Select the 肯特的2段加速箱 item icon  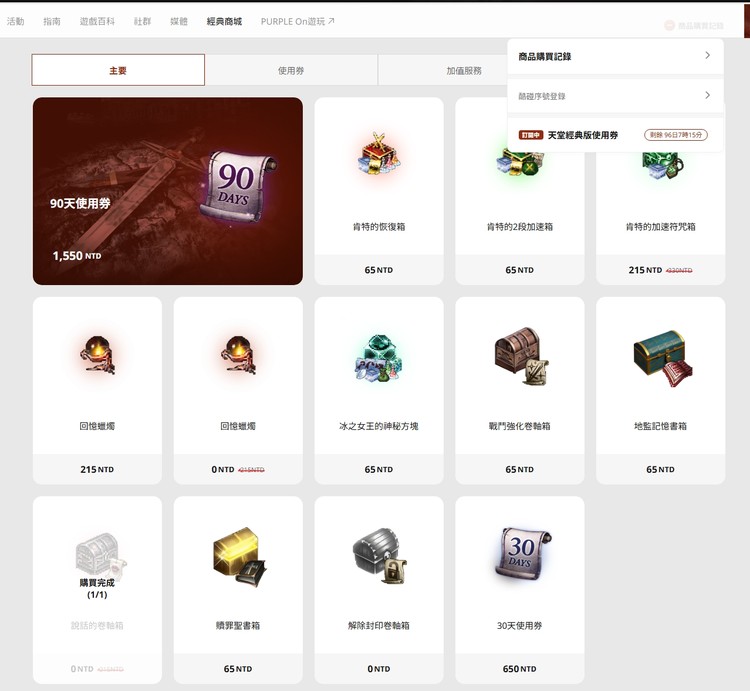(519, 164)
